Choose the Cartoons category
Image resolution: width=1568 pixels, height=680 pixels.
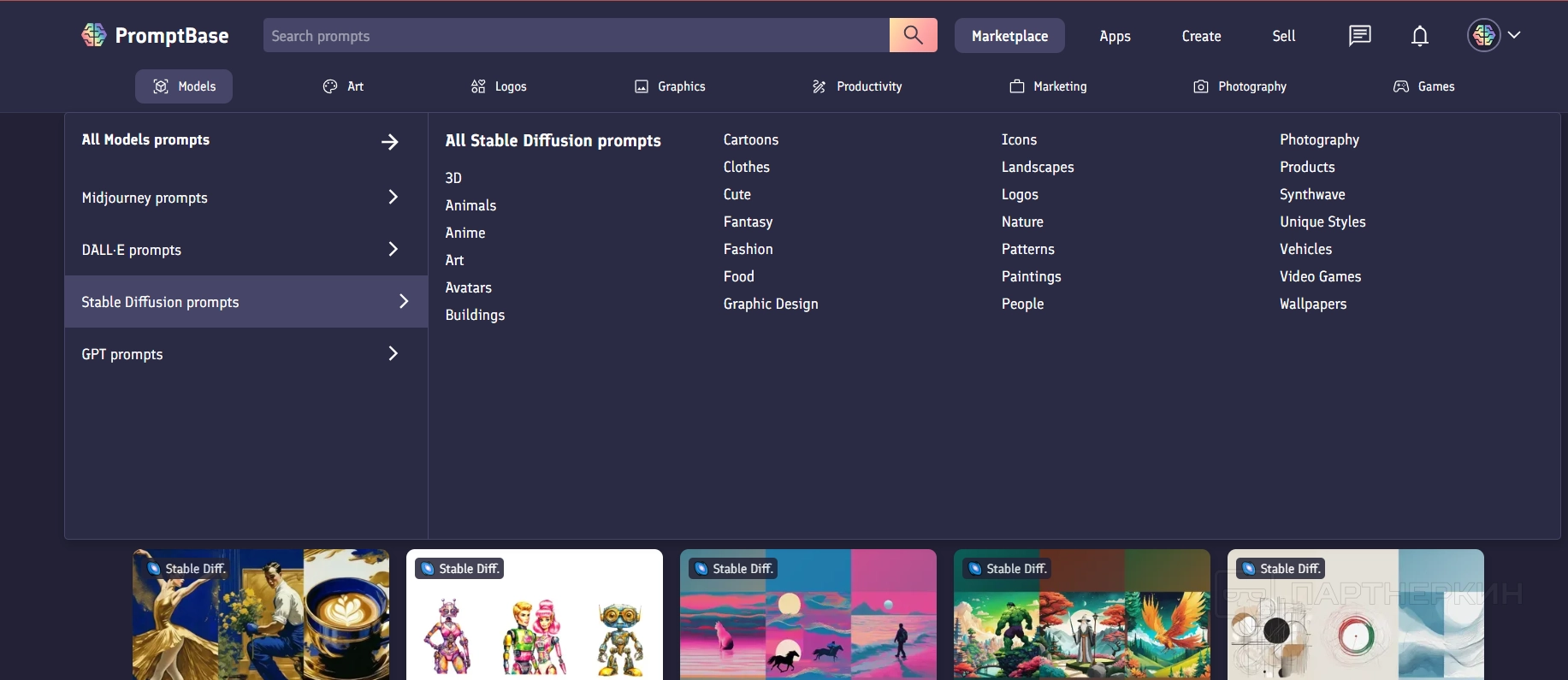[751, 139]
